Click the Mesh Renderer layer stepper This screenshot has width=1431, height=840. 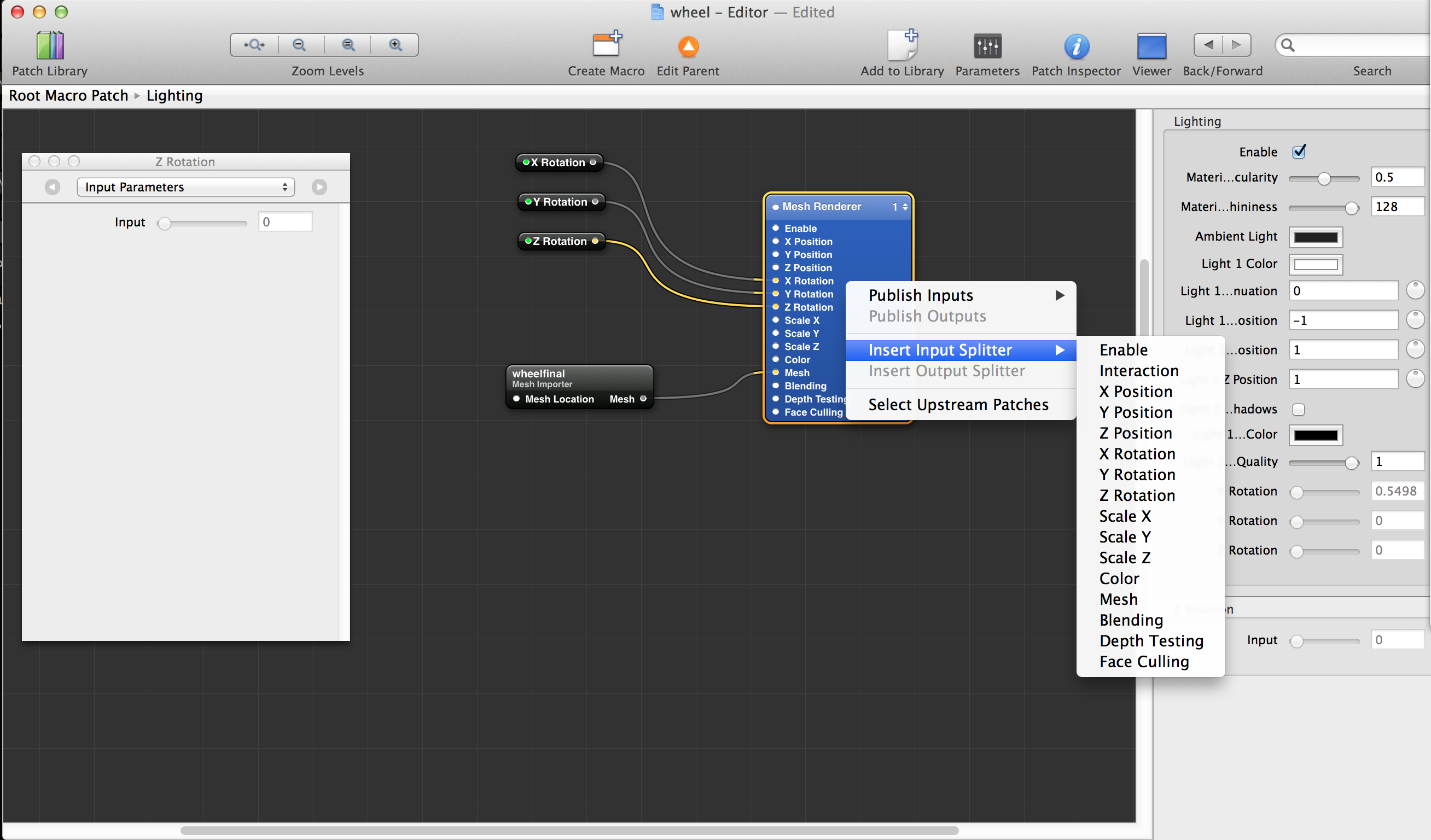pos(905,207)
